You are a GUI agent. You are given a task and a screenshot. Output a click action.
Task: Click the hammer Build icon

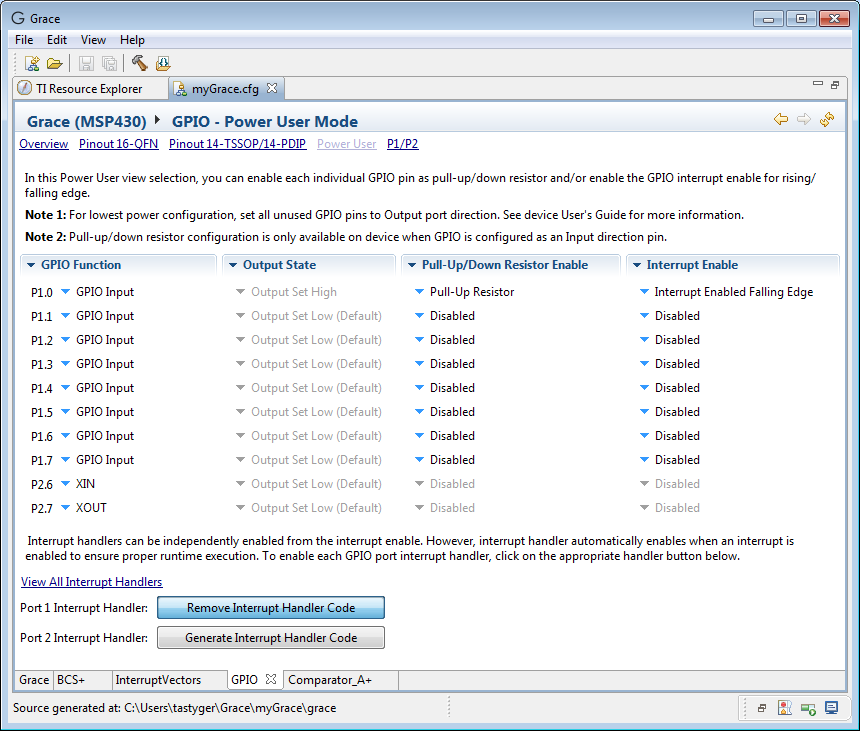click(x=139, y=63)
